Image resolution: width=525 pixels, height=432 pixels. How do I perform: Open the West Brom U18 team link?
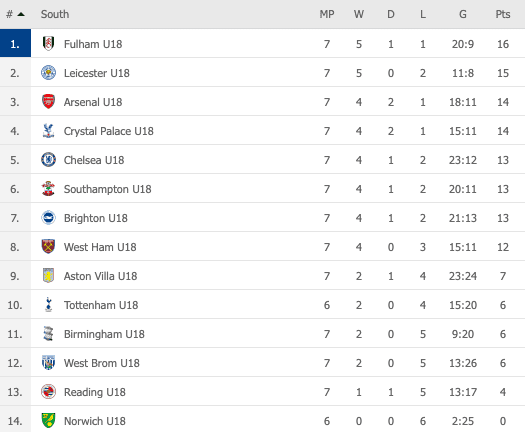(102, 363)
